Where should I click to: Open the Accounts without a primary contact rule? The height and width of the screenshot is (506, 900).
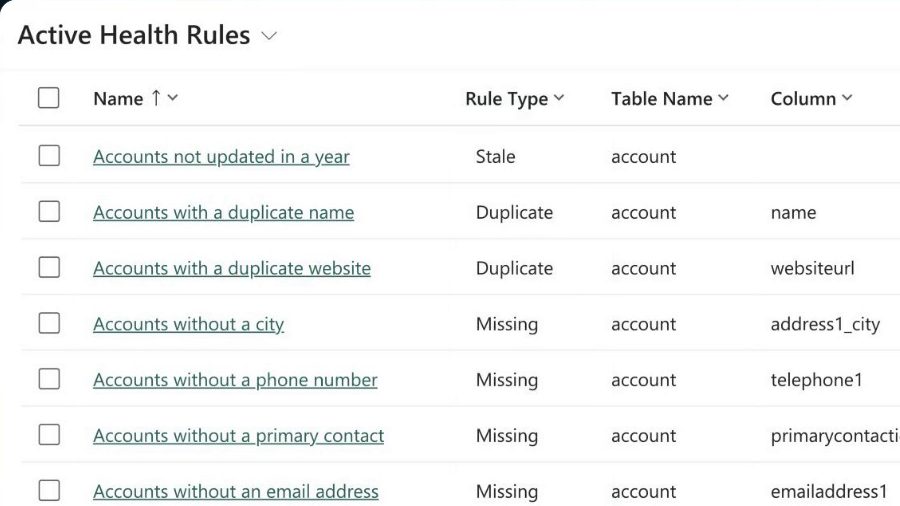[x=238, y=435]
